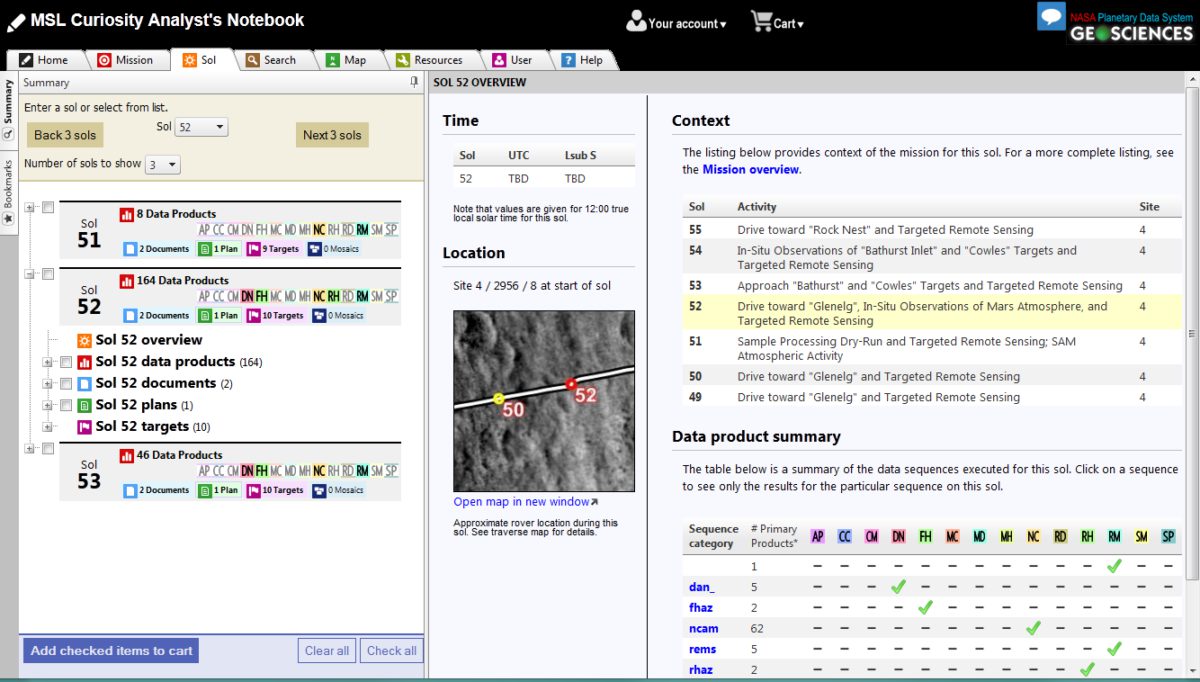This screenshot has height=682, width=1200.
Task: Click the Your account person icon
Action: pos(636,21)
